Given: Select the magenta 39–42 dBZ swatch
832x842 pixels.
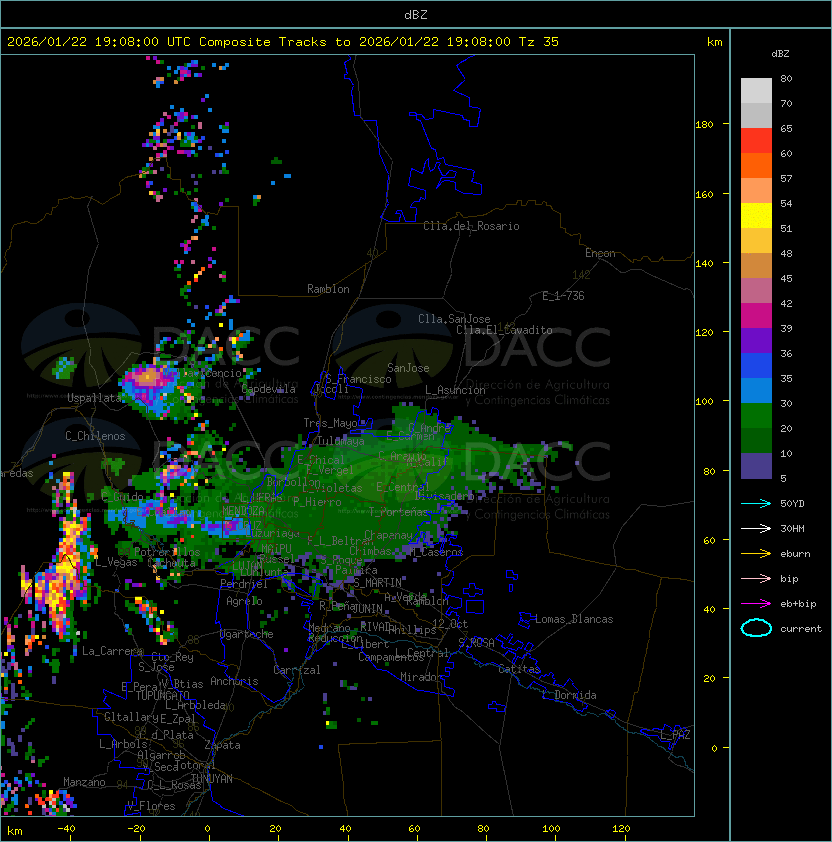Looking at the screenshot, I should point(756,316).
